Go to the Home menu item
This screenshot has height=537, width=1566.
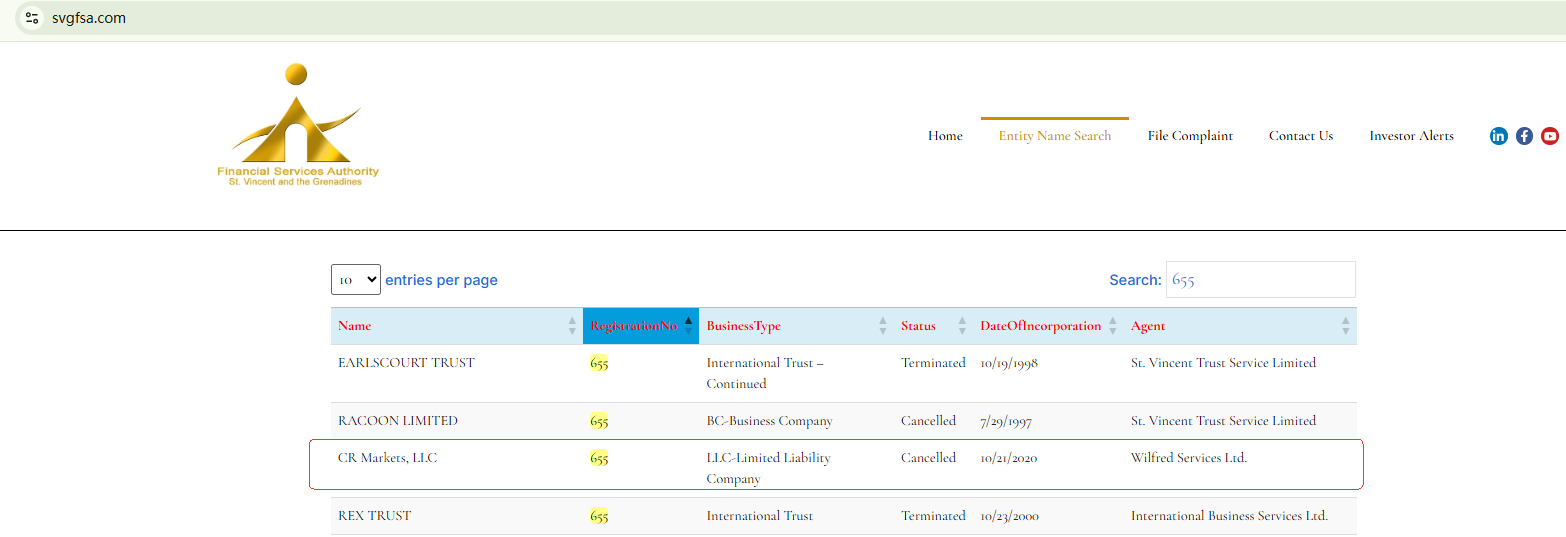(x=945, y=136)
